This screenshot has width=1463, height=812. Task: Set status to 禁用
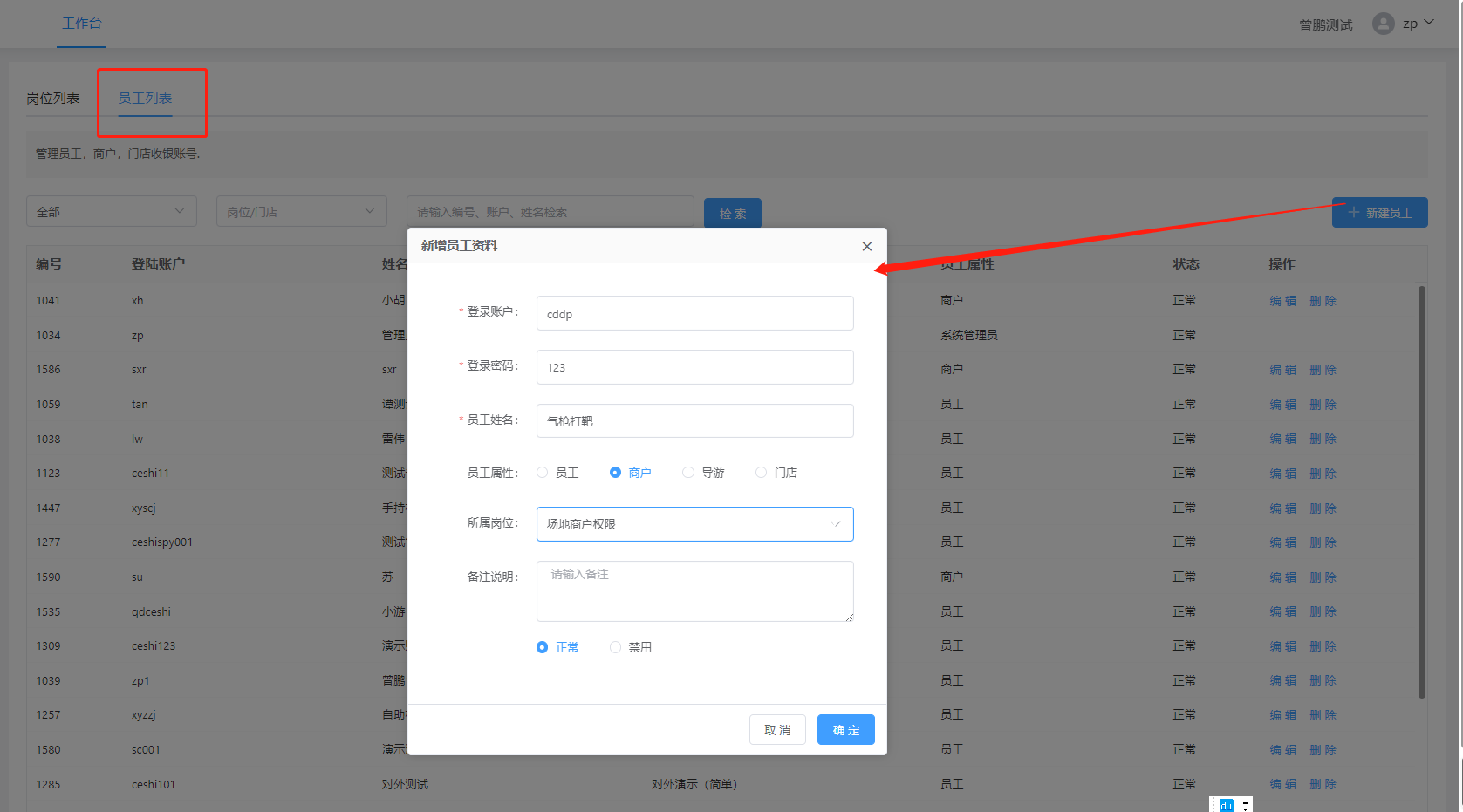[x=616, y=647]
